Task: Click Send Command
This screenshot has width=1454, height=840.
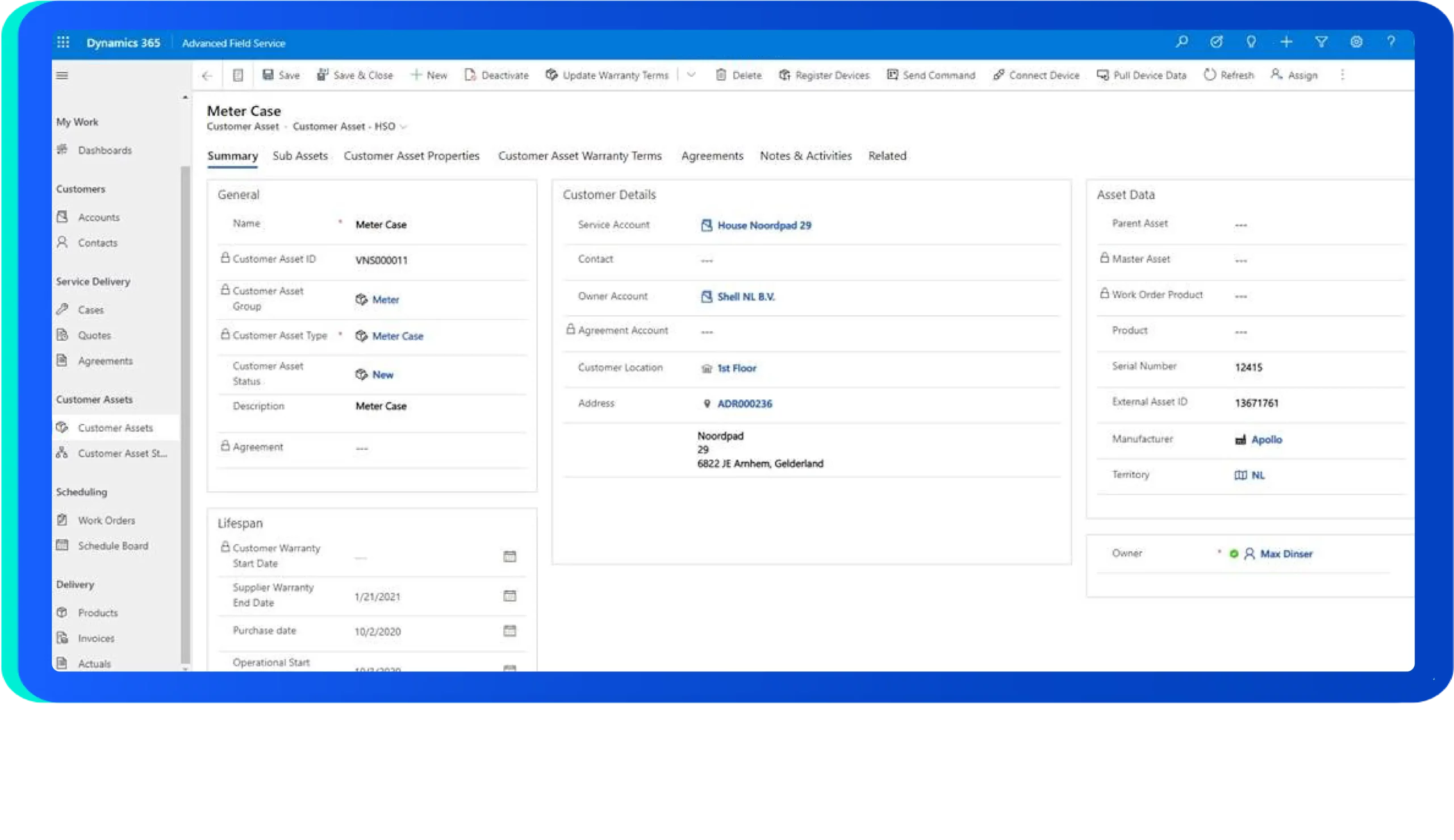Action: pos(931,75)
